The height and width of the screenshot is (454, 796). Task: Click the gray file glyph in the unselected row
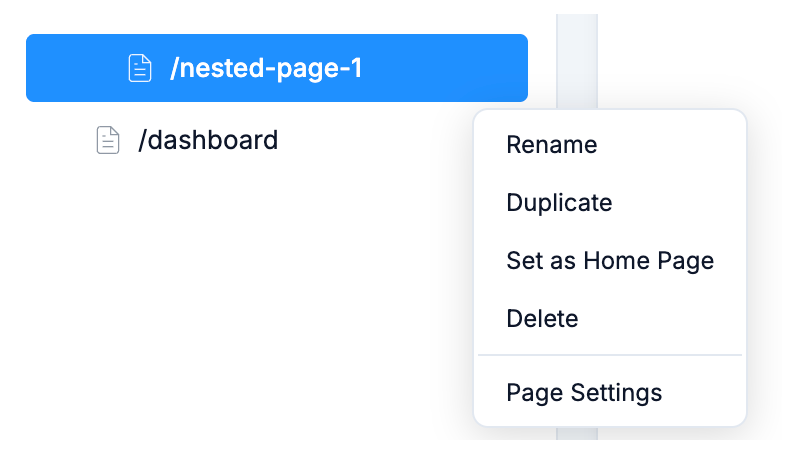click(x=107, y=140)
